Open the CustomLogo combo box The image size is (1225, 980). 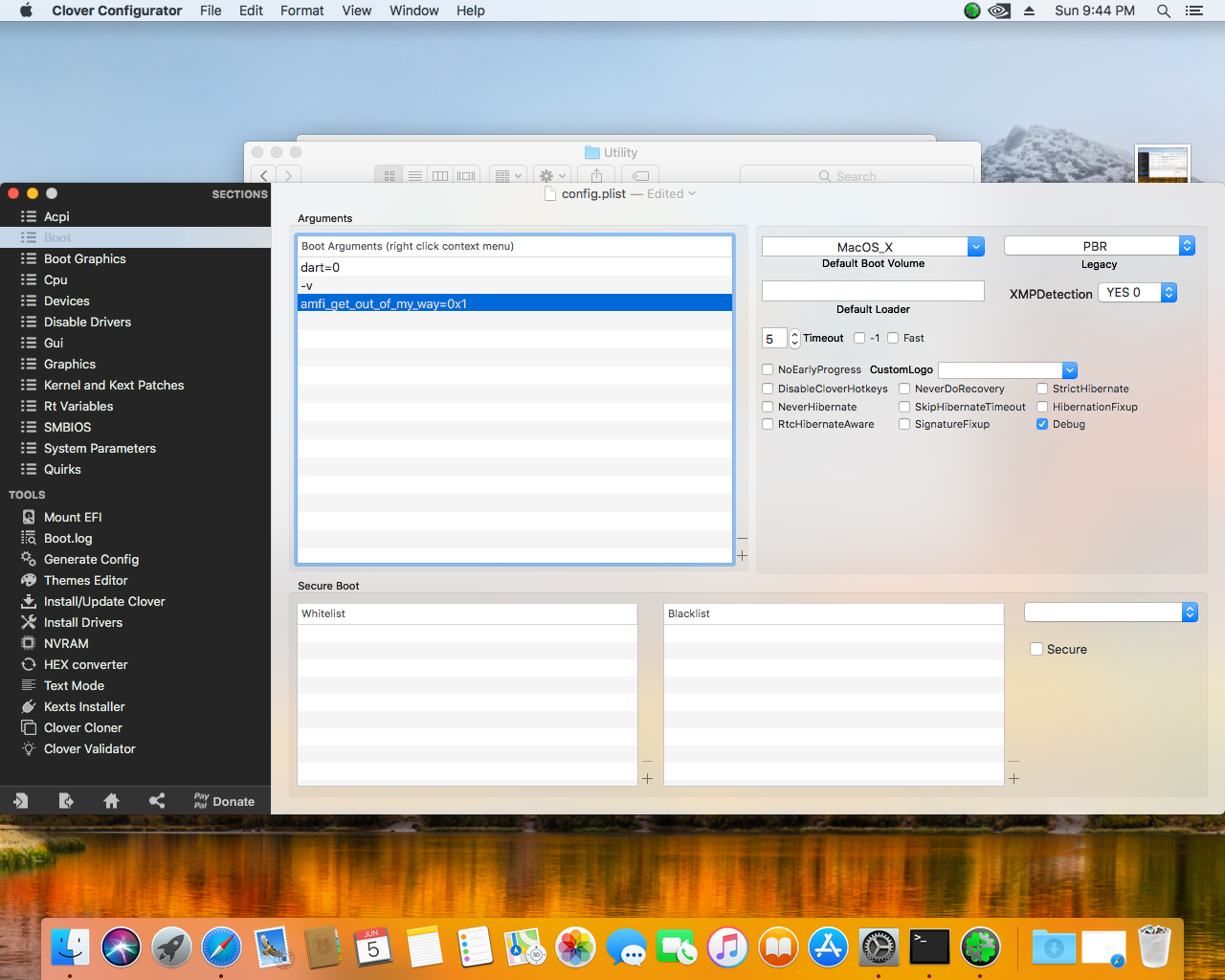pyautogui.click(x=1069, y=370)
